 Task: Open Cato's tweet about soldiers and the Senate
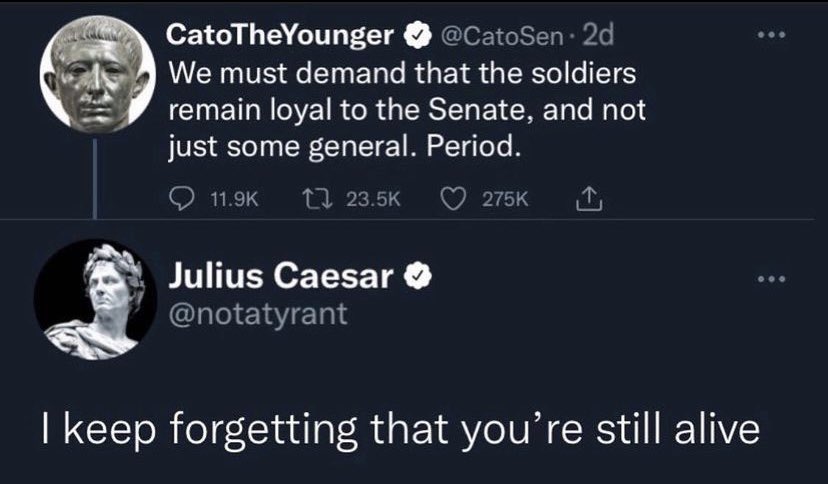(x=407, y=109)
